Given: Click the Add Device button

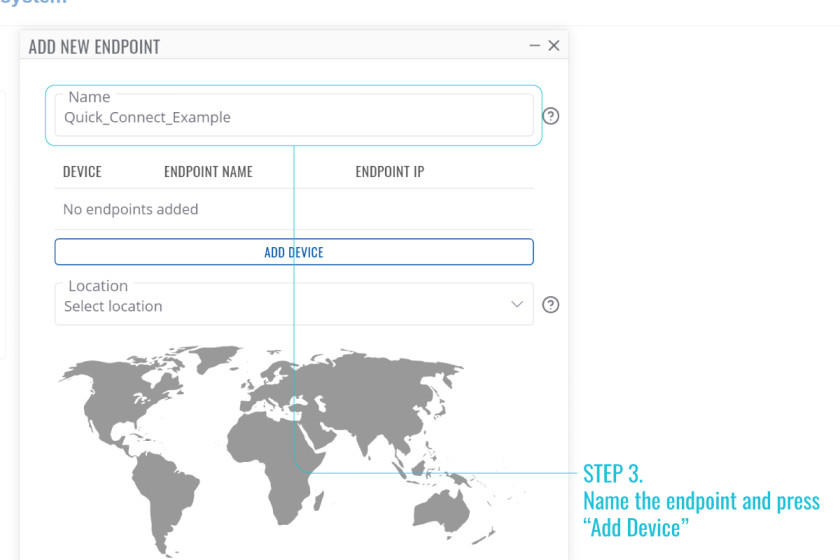Looking at the screenshot, I should click(x=294, y=252).
